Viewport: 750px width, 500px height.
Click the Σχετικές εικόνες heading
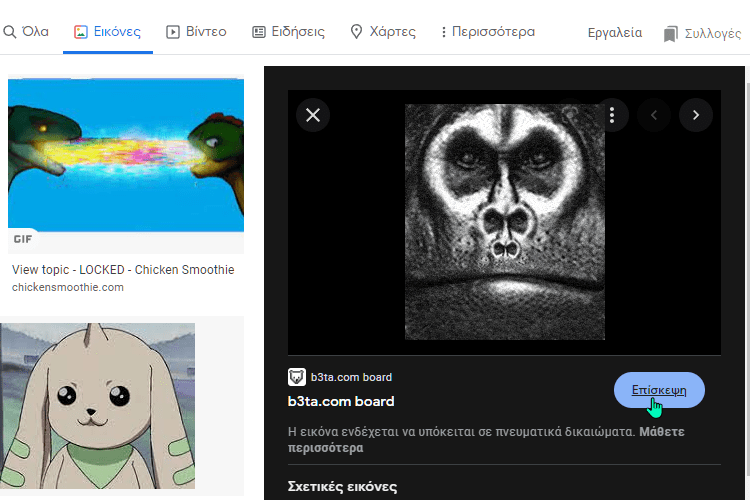[342, 487]
